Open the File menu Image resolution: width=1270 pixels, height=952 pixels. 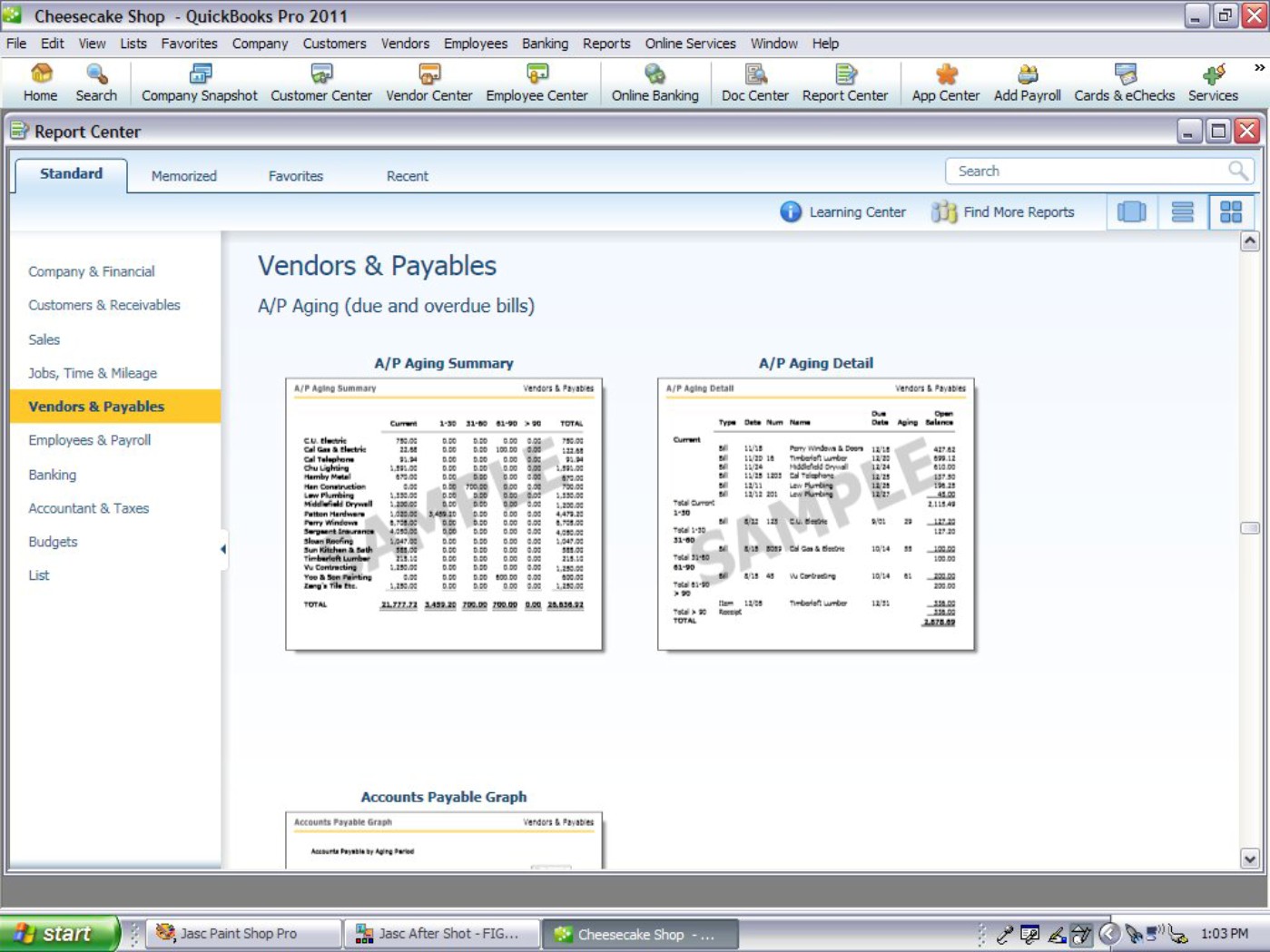coord(16,44)
